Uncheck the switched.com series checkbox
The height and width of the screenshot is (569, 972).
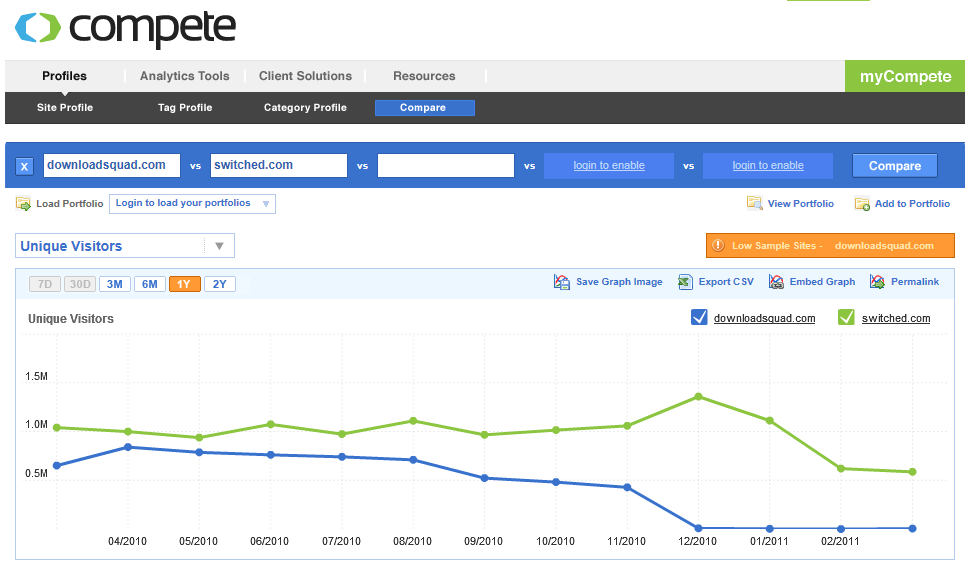pyautogui.click(x=846, y=317)
